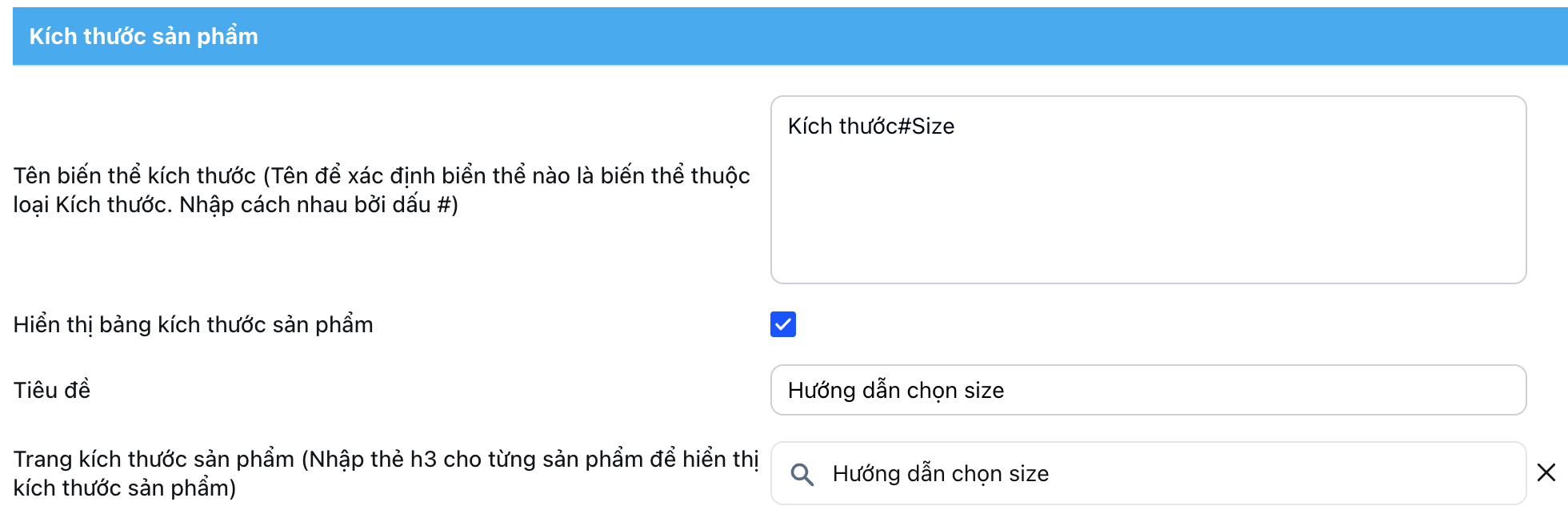Viewport: 1568px width, 522px height.
Task: Uncheck 'Hiển thị bảng kích thước sản phẩm' checkbox
Action: pos(783,324)
